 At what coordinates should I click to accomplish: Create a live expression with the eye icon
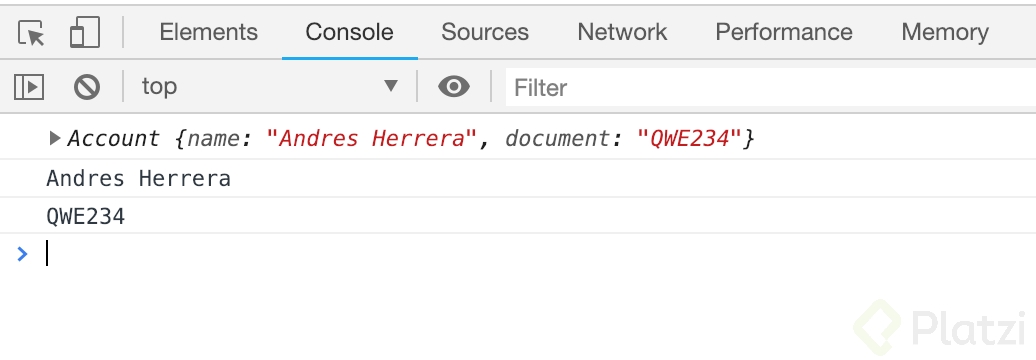click(x=454, y=87)
